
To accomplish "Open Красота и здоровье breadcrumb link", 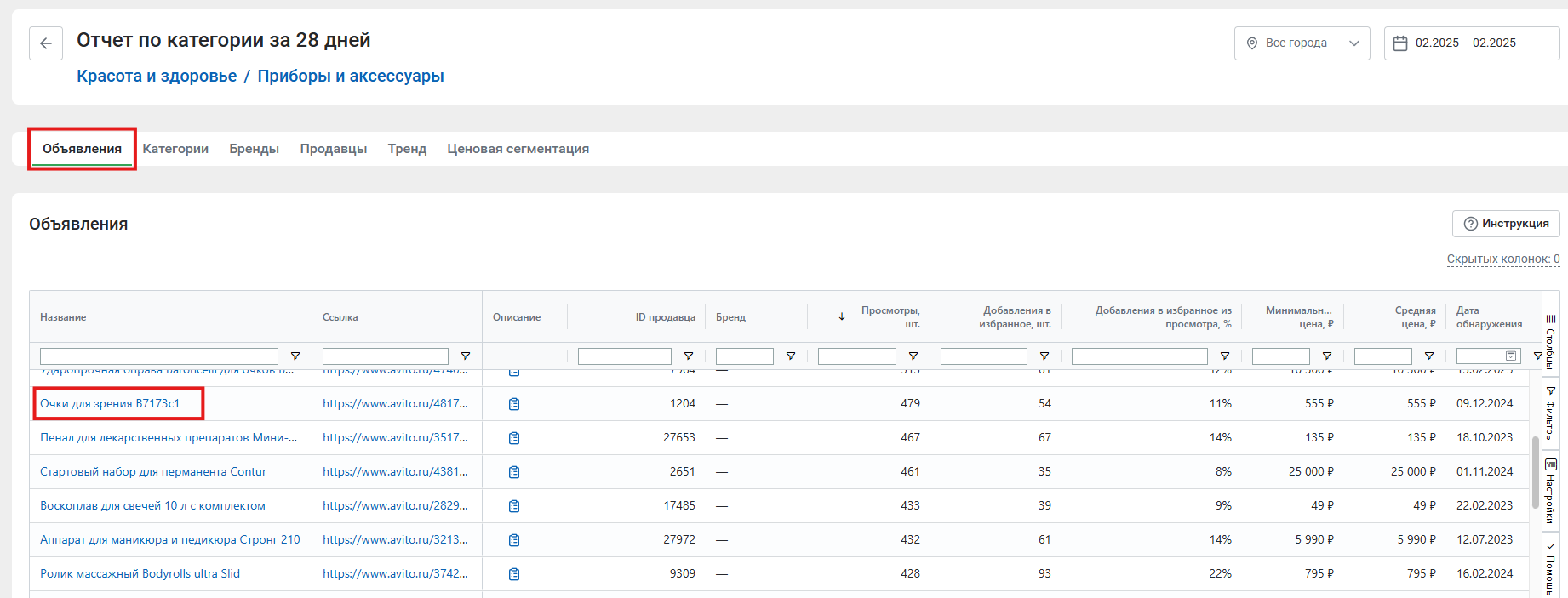I will (157, 76).
